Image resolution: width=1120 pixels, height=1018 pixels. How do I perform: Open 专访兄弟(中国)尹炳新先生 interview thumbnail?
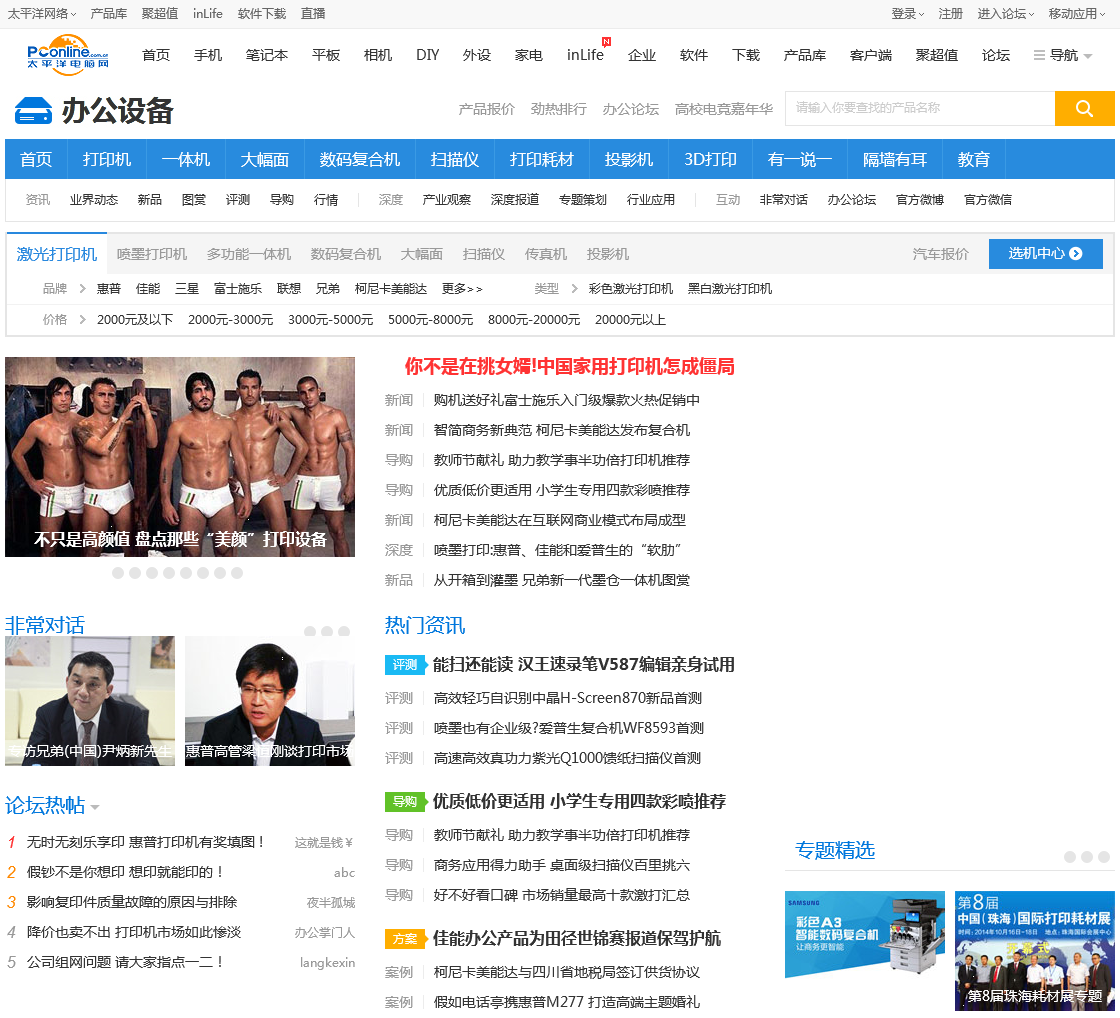pos(90,701)
